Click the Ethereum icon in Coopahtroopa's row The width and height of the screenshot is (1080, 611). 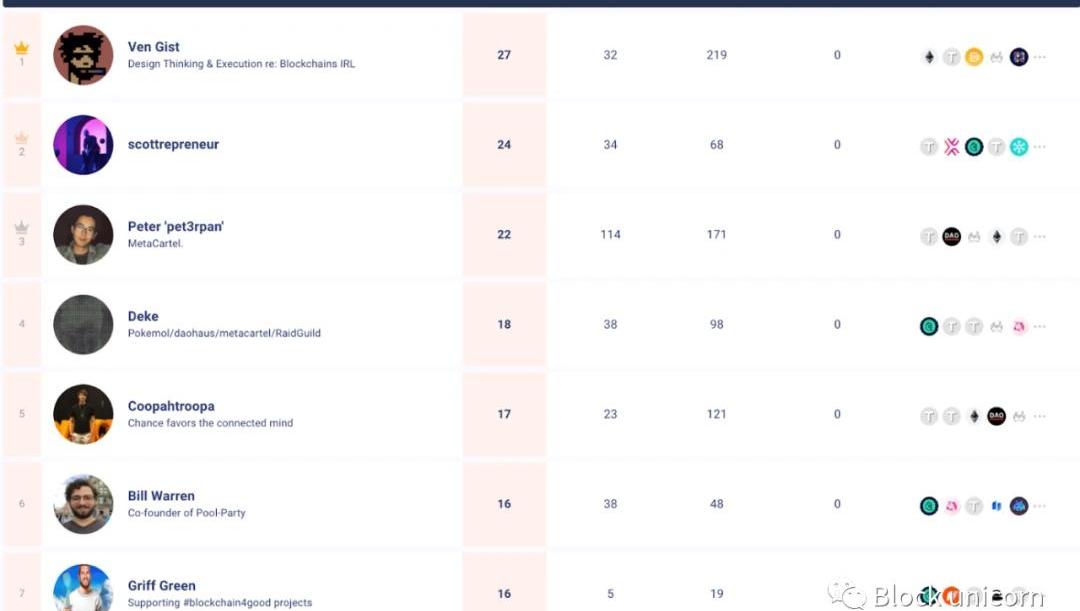pos(974,416)
